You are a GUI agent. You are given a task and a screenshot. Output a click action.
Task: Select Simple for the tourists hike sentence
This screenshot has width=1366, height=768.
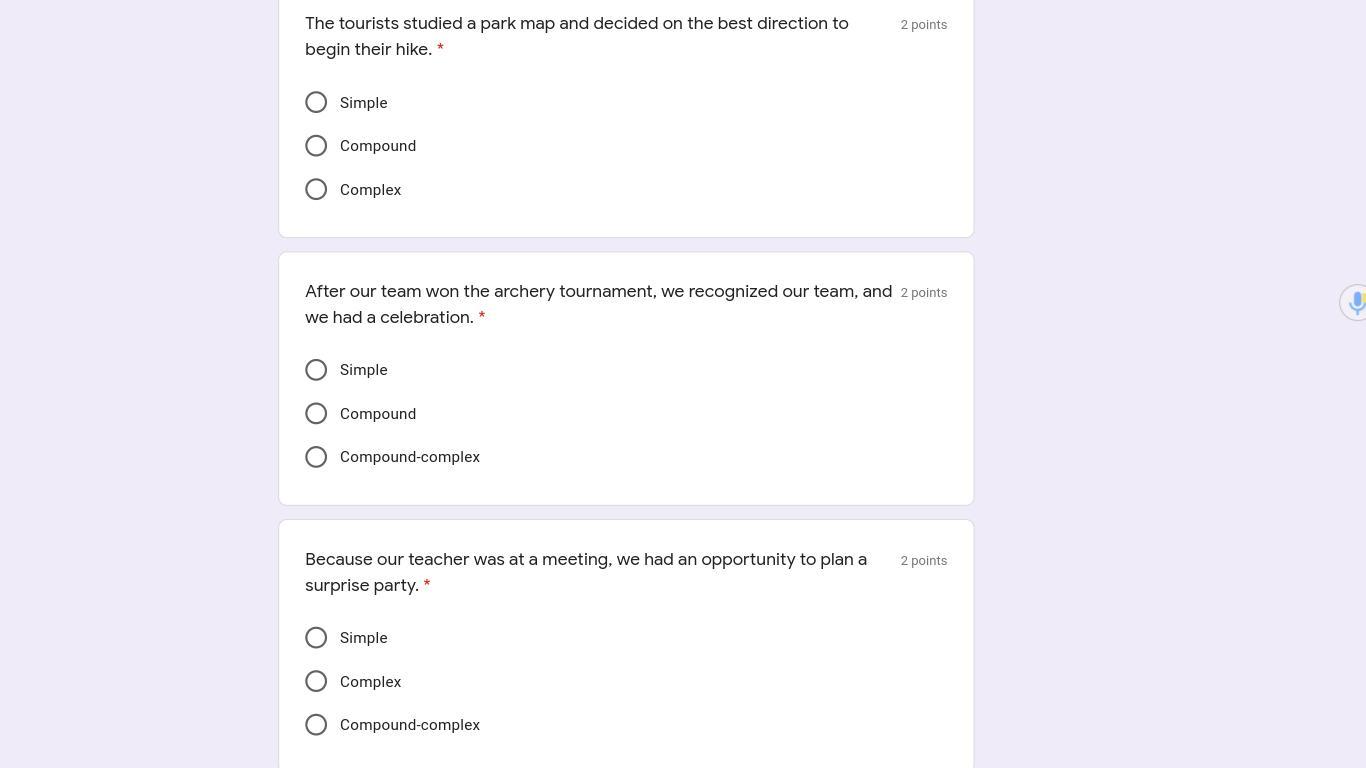click(x=316, y=103)
